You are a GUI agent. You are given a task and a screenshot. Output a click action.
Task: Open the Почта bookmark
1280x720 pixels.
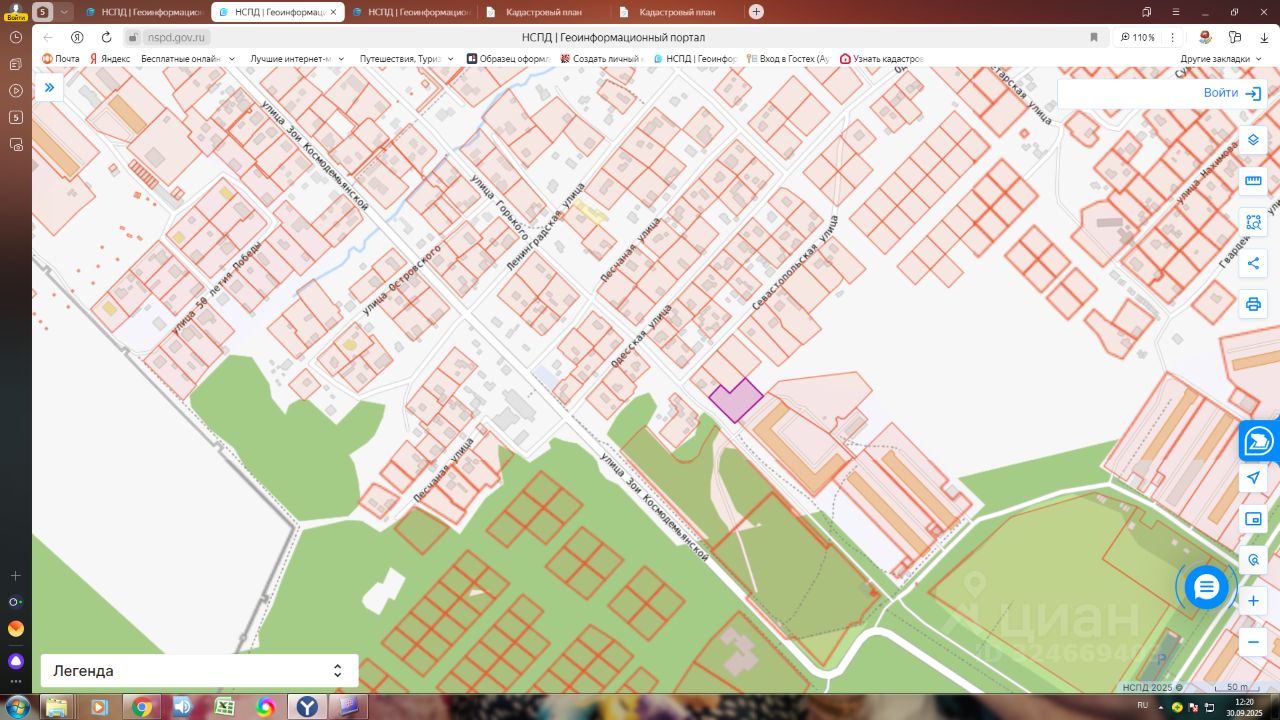(x=61, y=59)
